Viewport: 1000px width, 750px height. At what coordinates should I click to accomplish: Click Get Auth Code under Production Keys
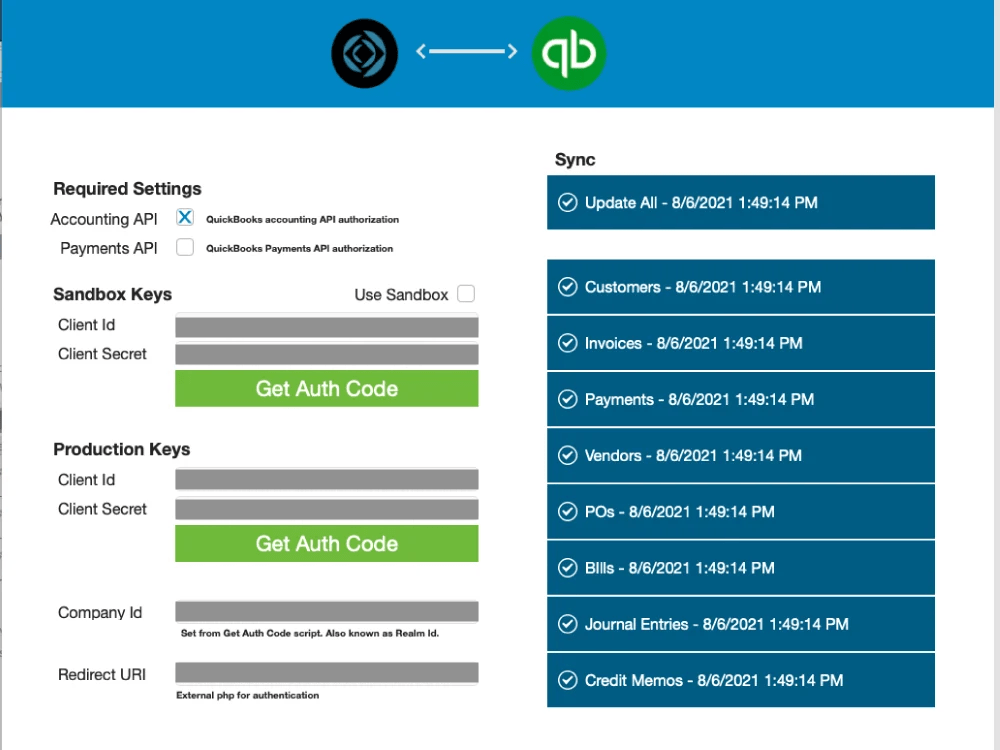pos(326,544)
